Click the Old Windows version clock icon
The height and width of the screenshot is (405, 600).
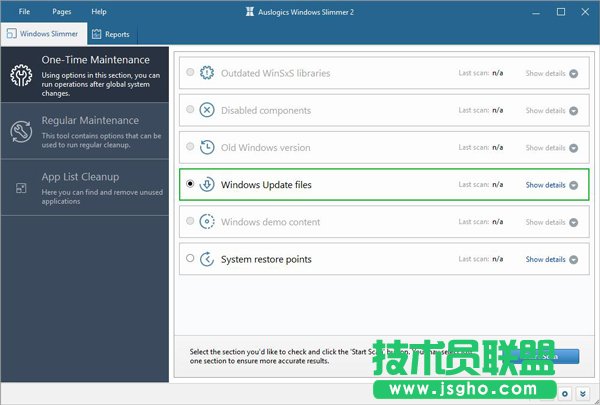coord(207,147)
